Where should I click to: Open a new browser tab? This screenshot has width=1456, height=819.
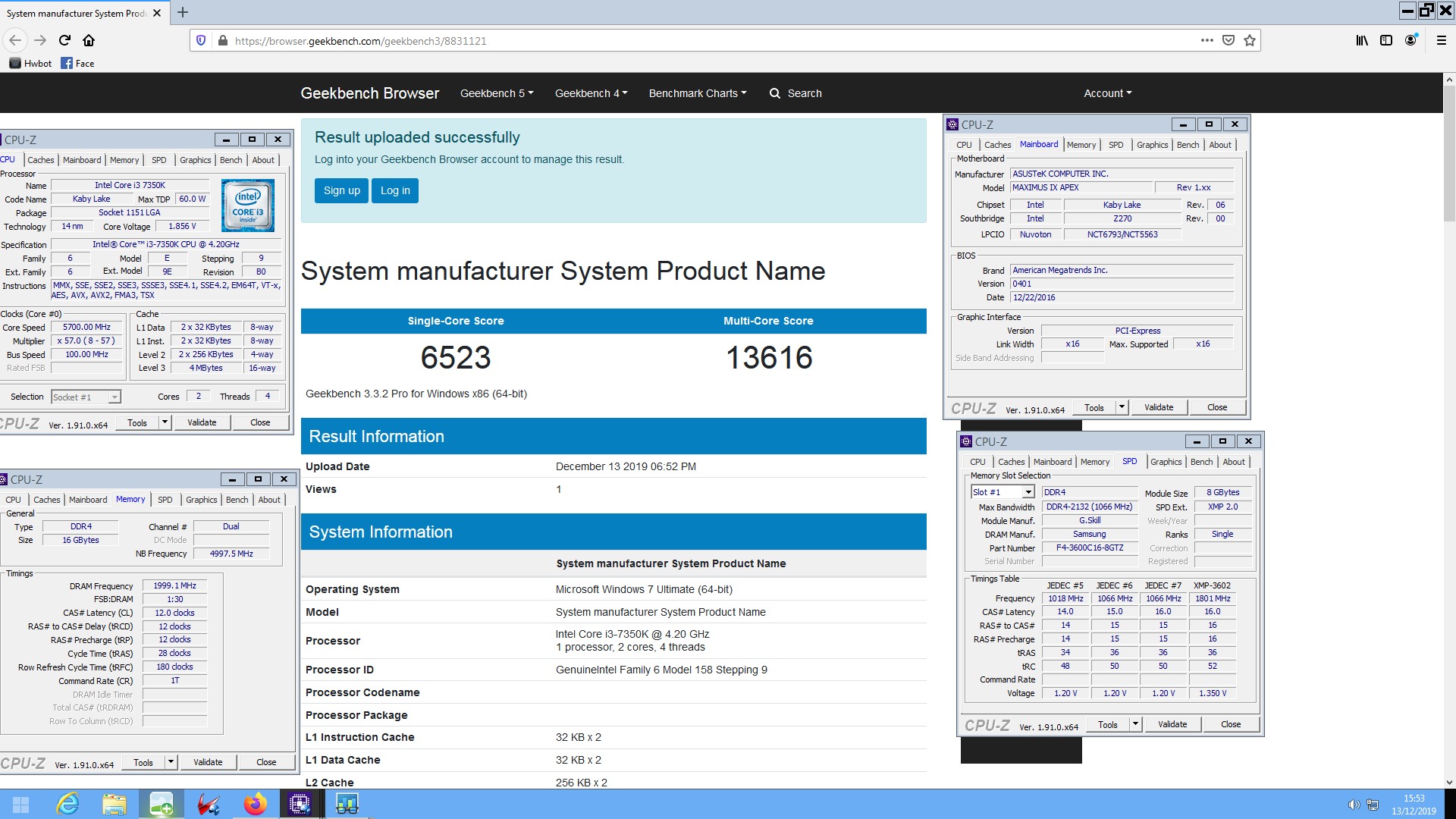tap(183, 12)
